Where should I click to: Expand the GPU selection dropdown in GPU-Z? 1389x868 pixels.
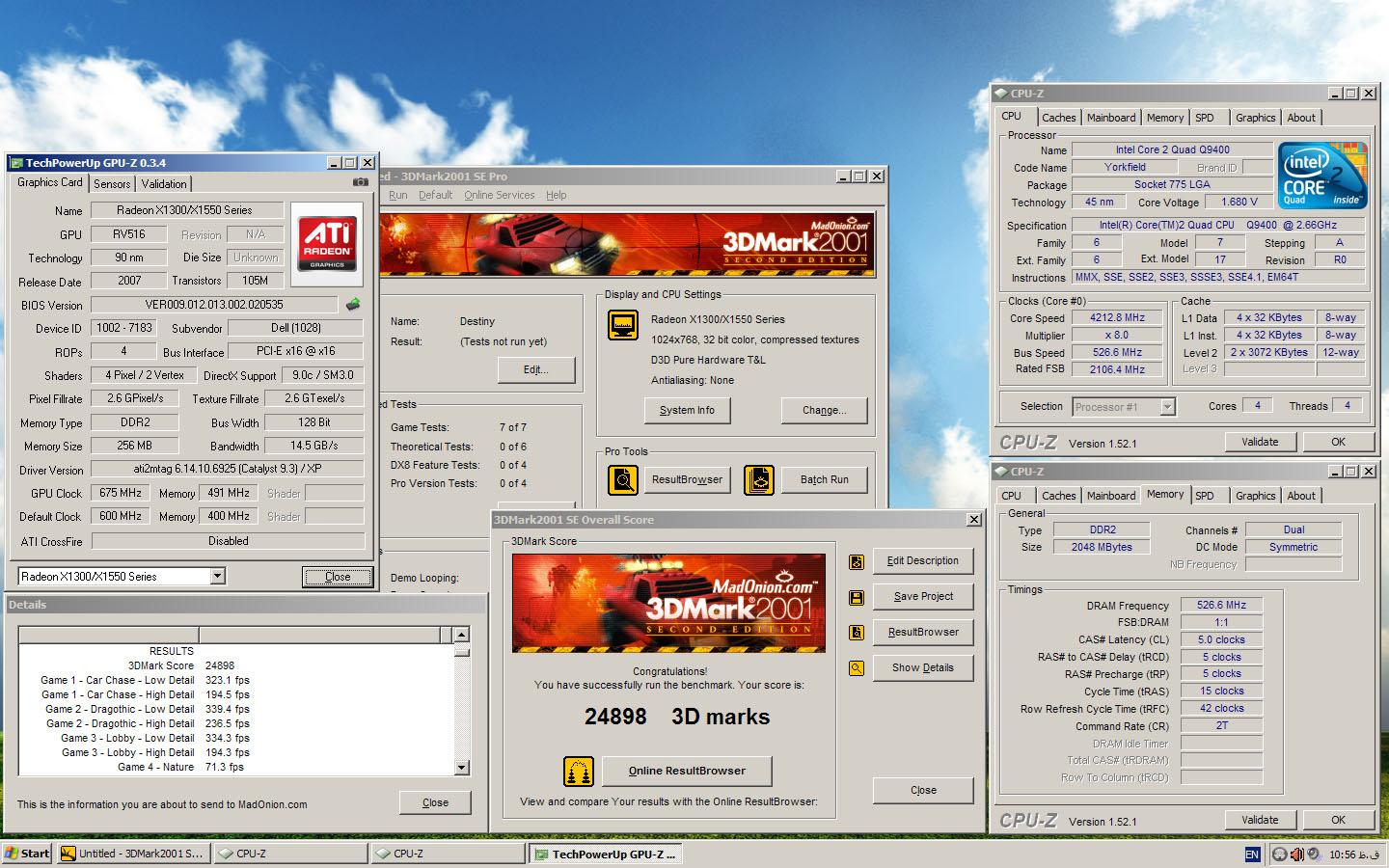pos(217,576)
